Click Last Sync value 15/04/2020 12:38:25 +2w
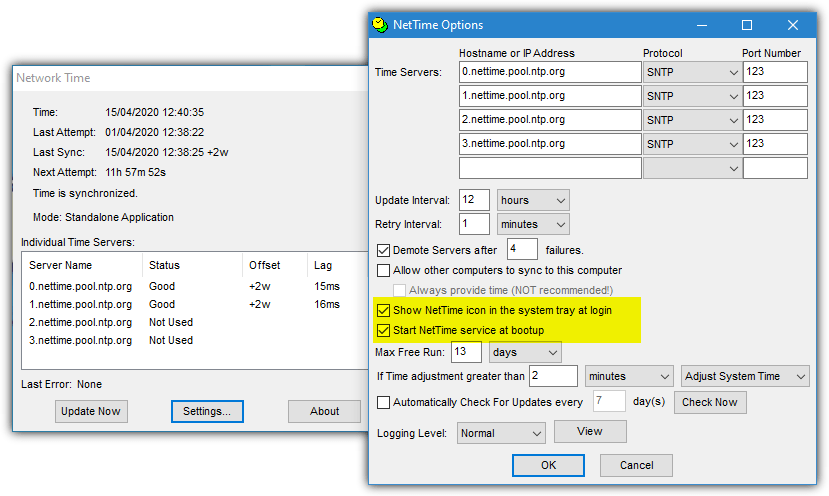 (x=167, y=152)
